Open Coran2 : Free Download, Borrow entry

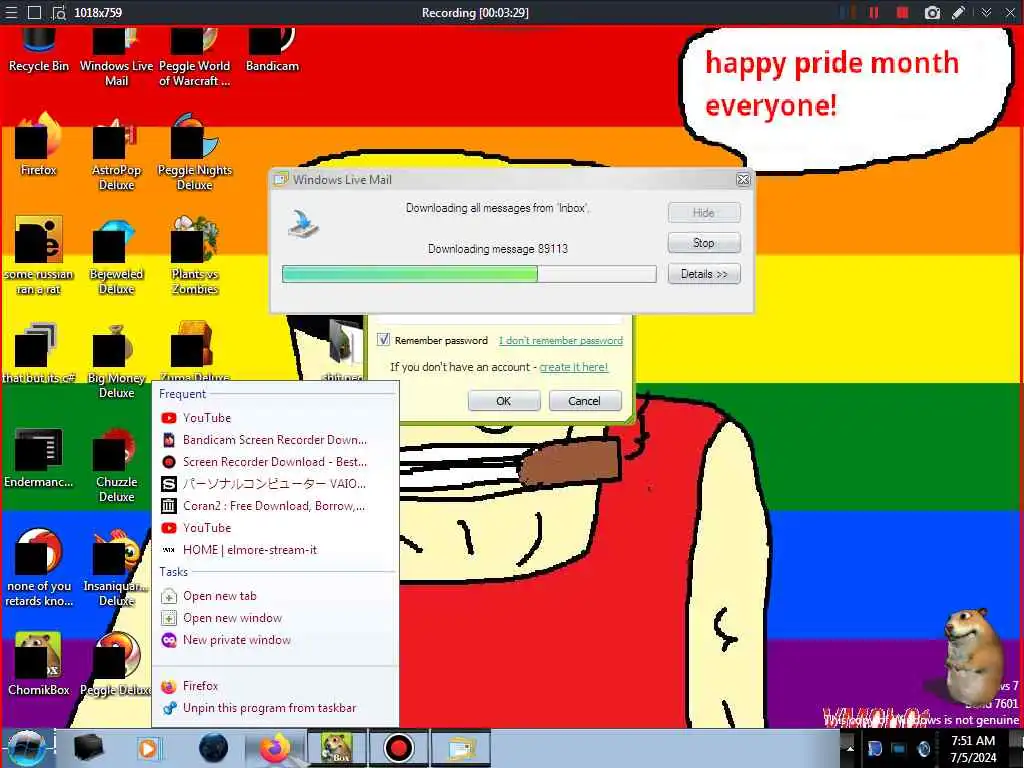pos(275,505)
